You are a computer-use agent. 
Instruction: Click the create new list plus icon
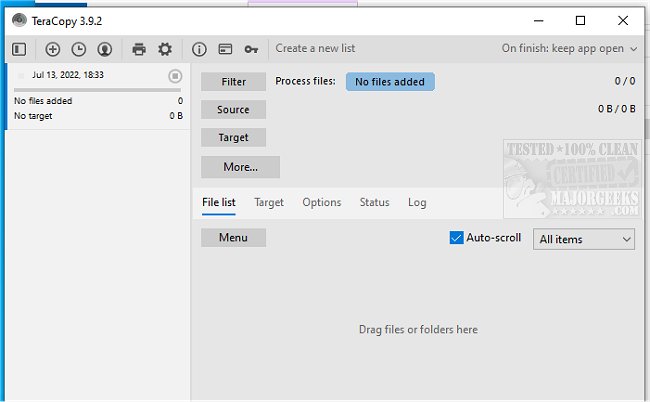(x=53, y=49)
